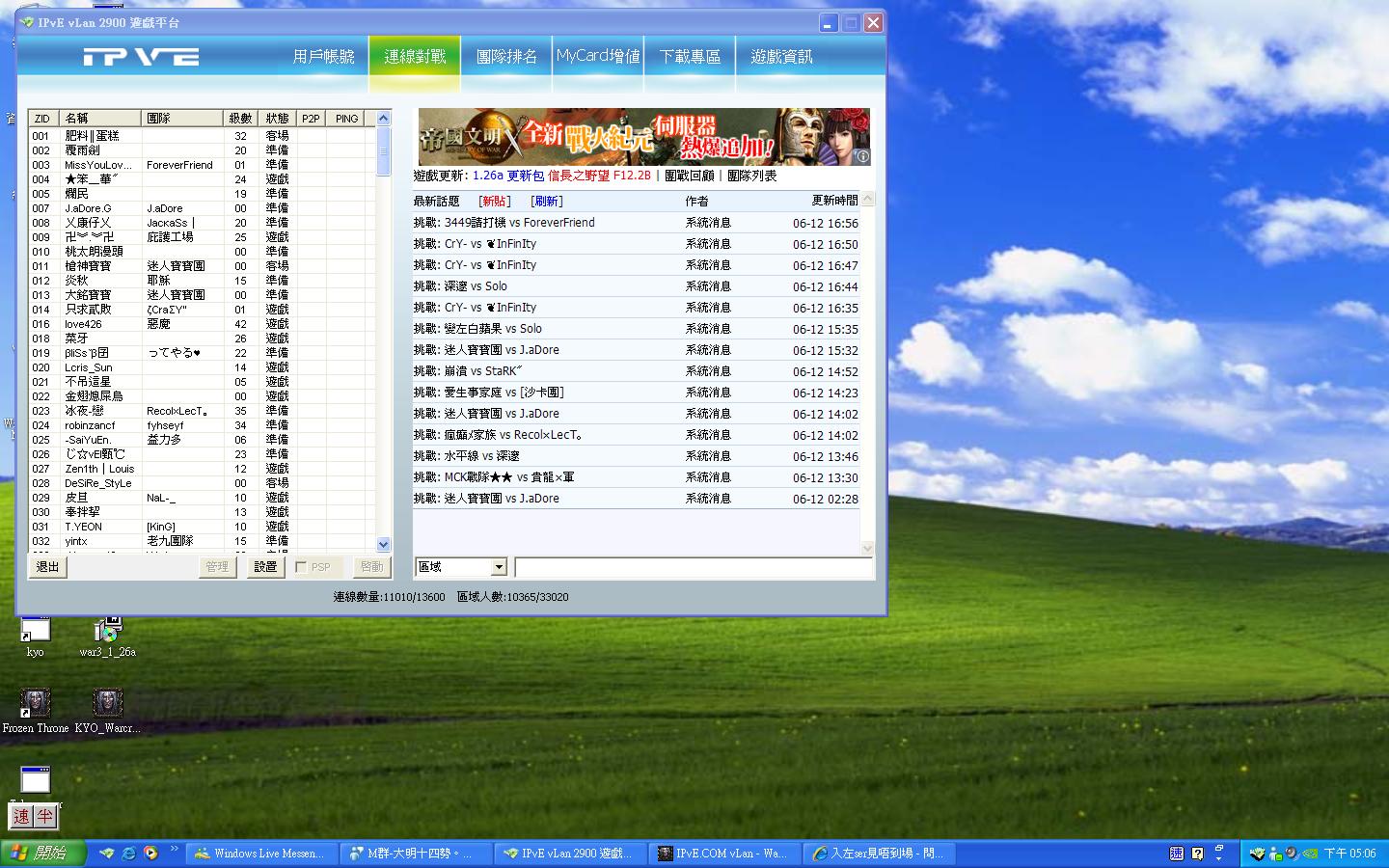This screenshot has height=868, width=1389.
Task: Click the info icon on the banner ad
Action: point(862,156)
